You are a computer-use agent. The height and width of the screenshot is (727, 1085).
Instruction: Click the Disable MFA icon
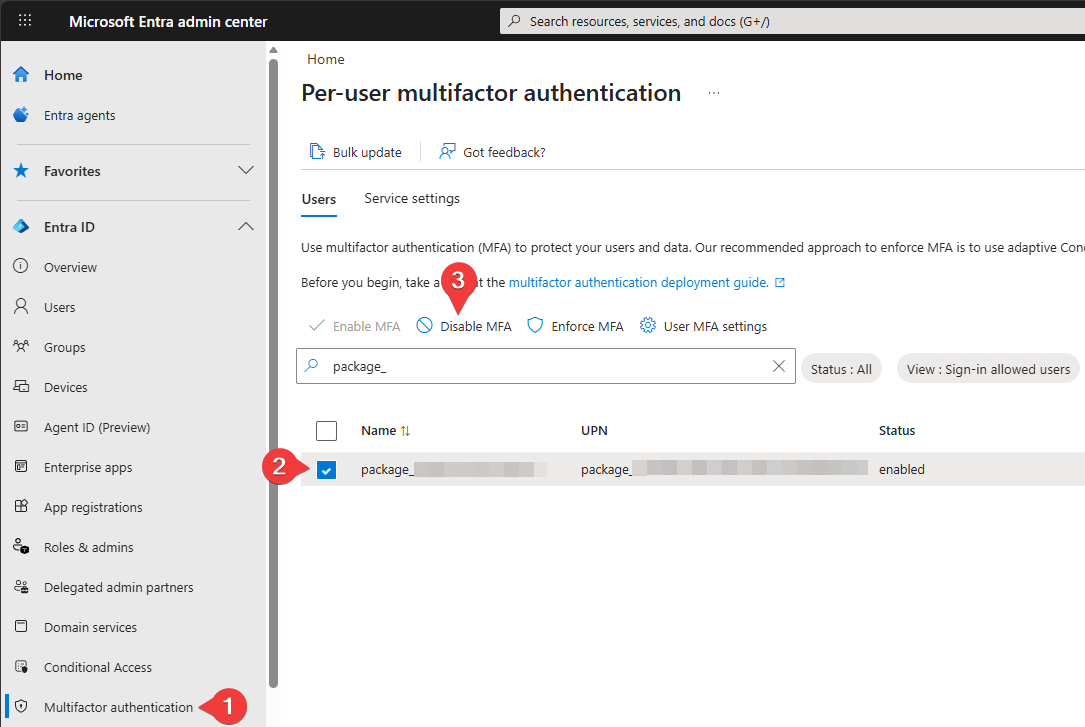tap(426, 325)
